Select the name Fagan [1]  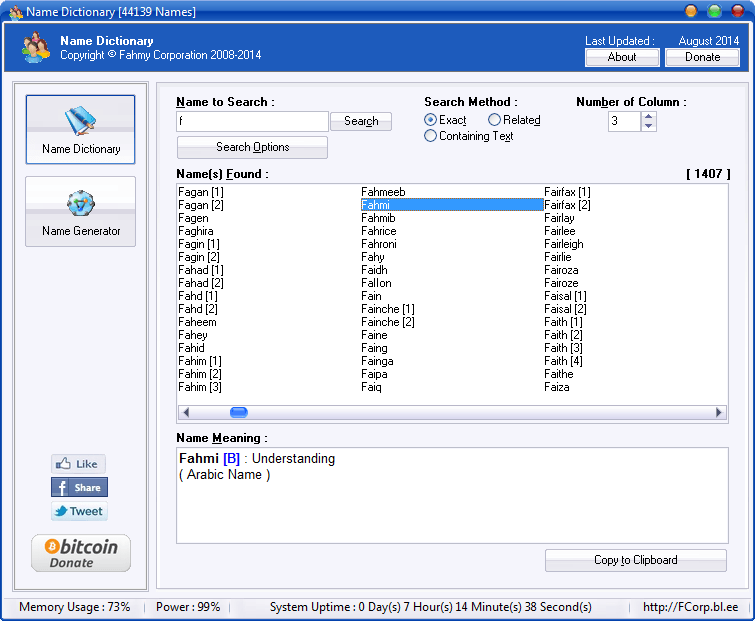201,192
